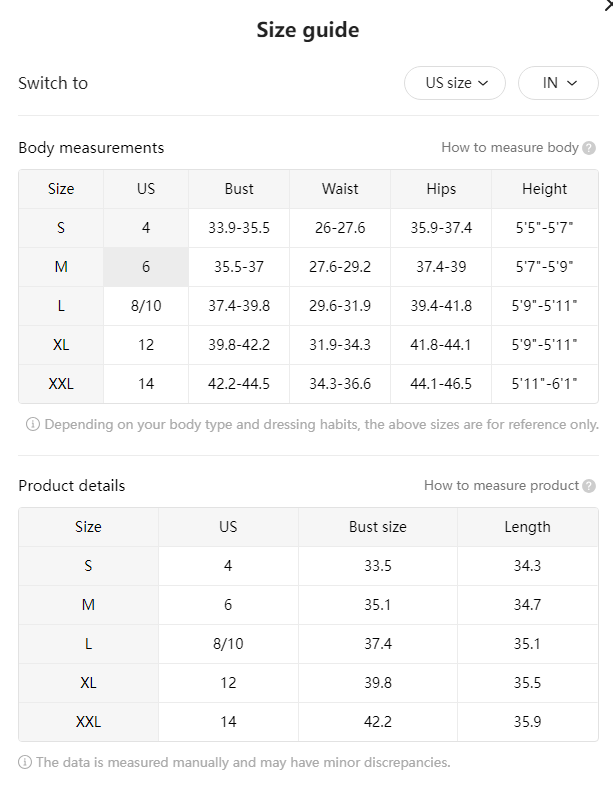Open the How to measure body link
This screenshot has width=613, height=794.
510,147
